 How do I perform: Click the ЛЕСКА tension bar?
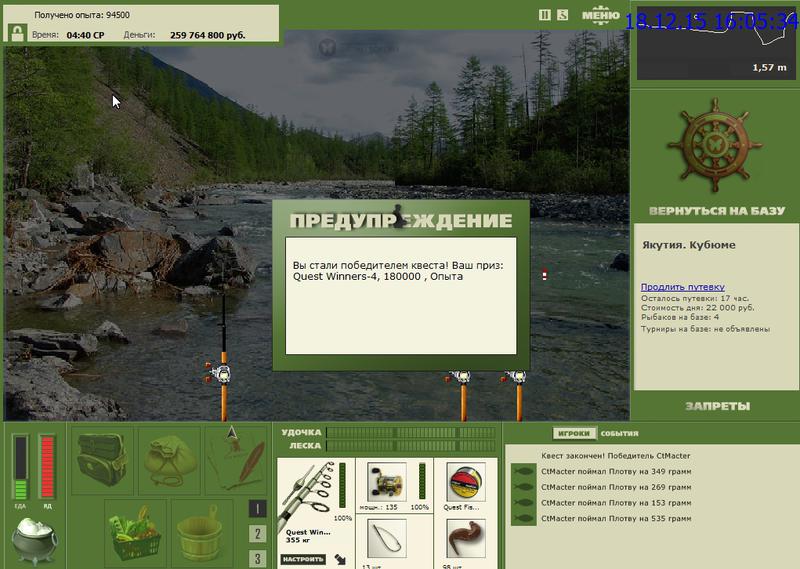[411, 446]
